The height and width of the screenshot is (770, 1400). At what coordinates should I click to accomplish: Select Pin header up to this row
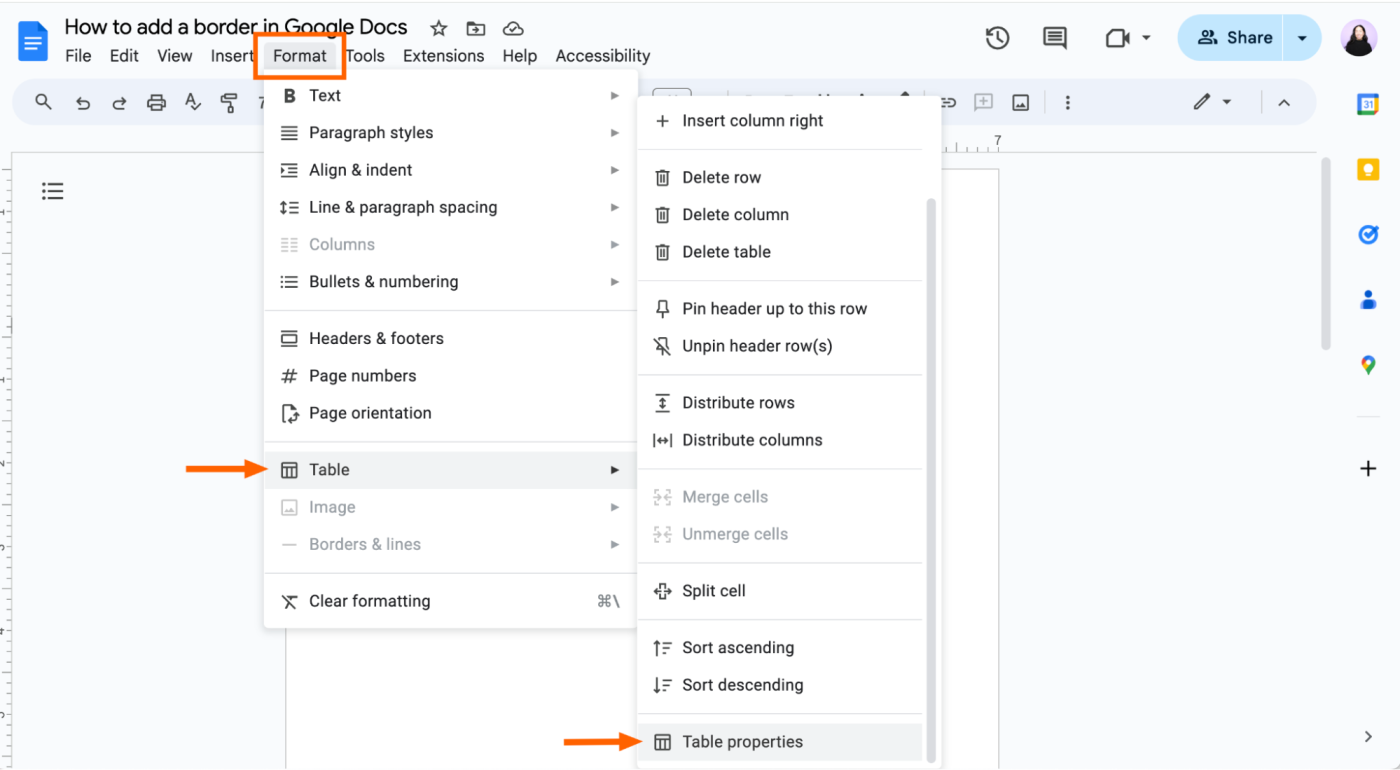point(781,309)
